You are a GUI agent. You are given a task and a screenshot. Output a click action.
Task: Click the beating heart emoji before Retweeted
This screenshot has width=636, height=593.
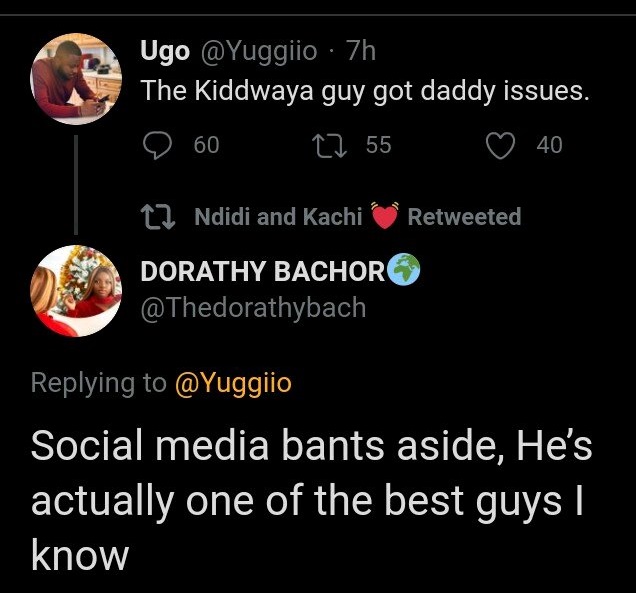(385, 216)
